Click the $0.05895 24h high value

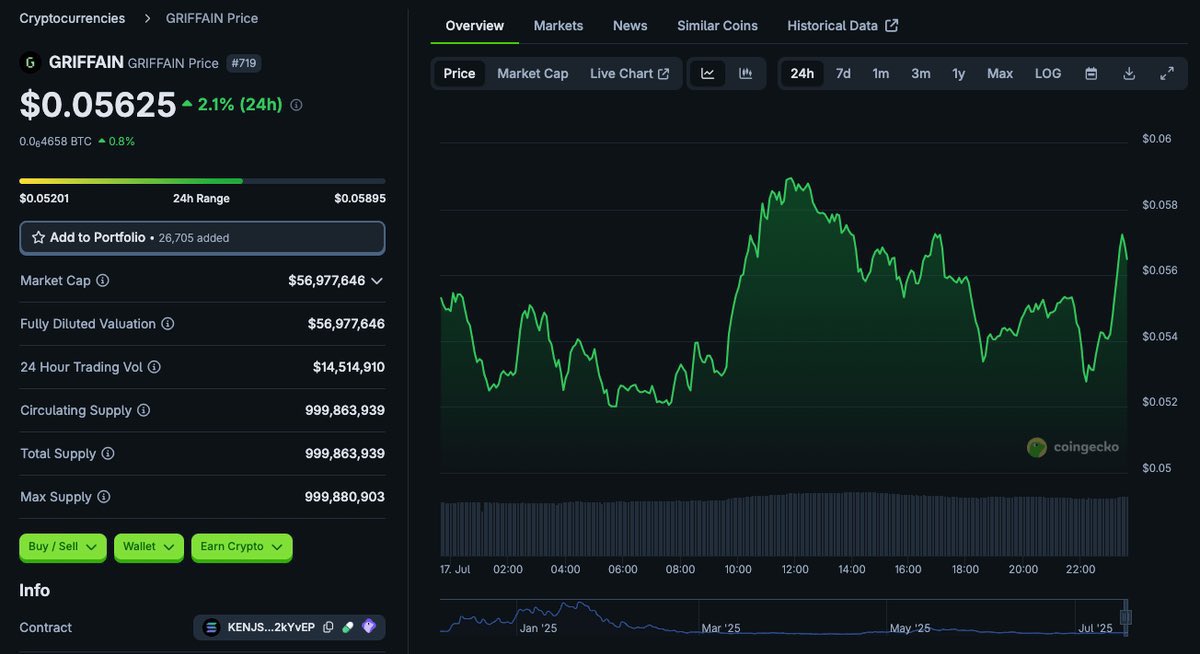(x=360, y=198)
